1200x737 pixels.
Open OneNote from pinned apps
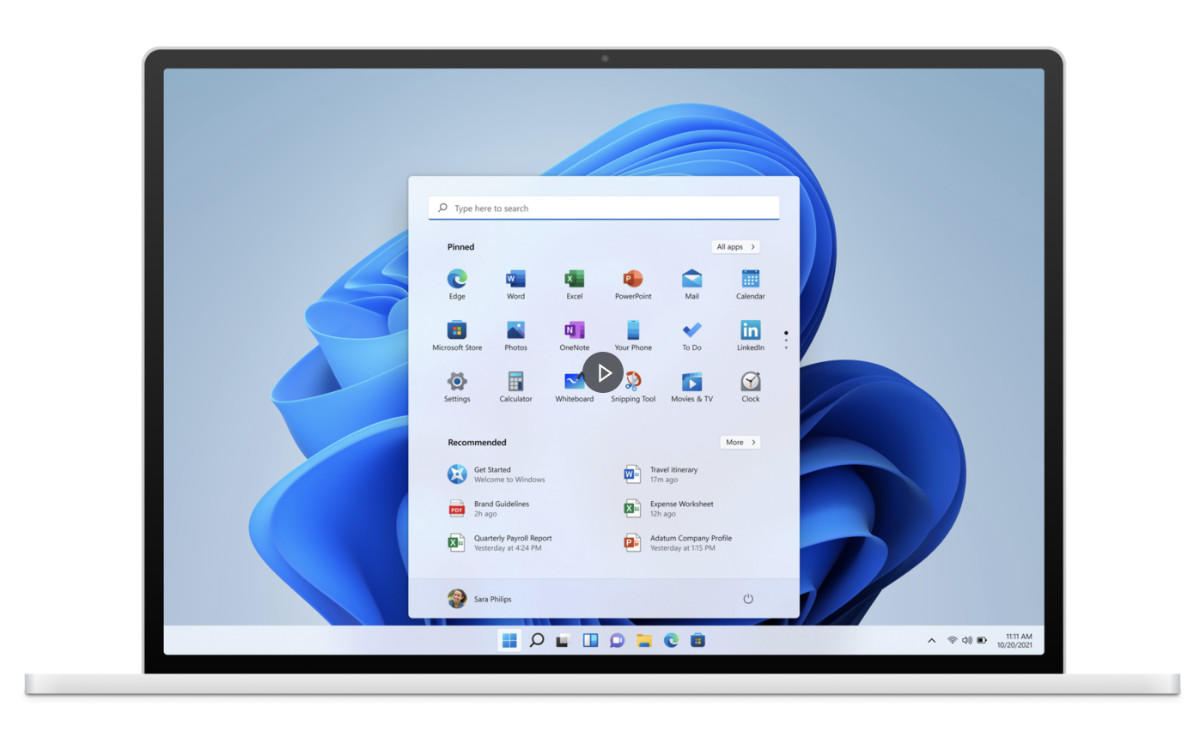click(574, 335)
